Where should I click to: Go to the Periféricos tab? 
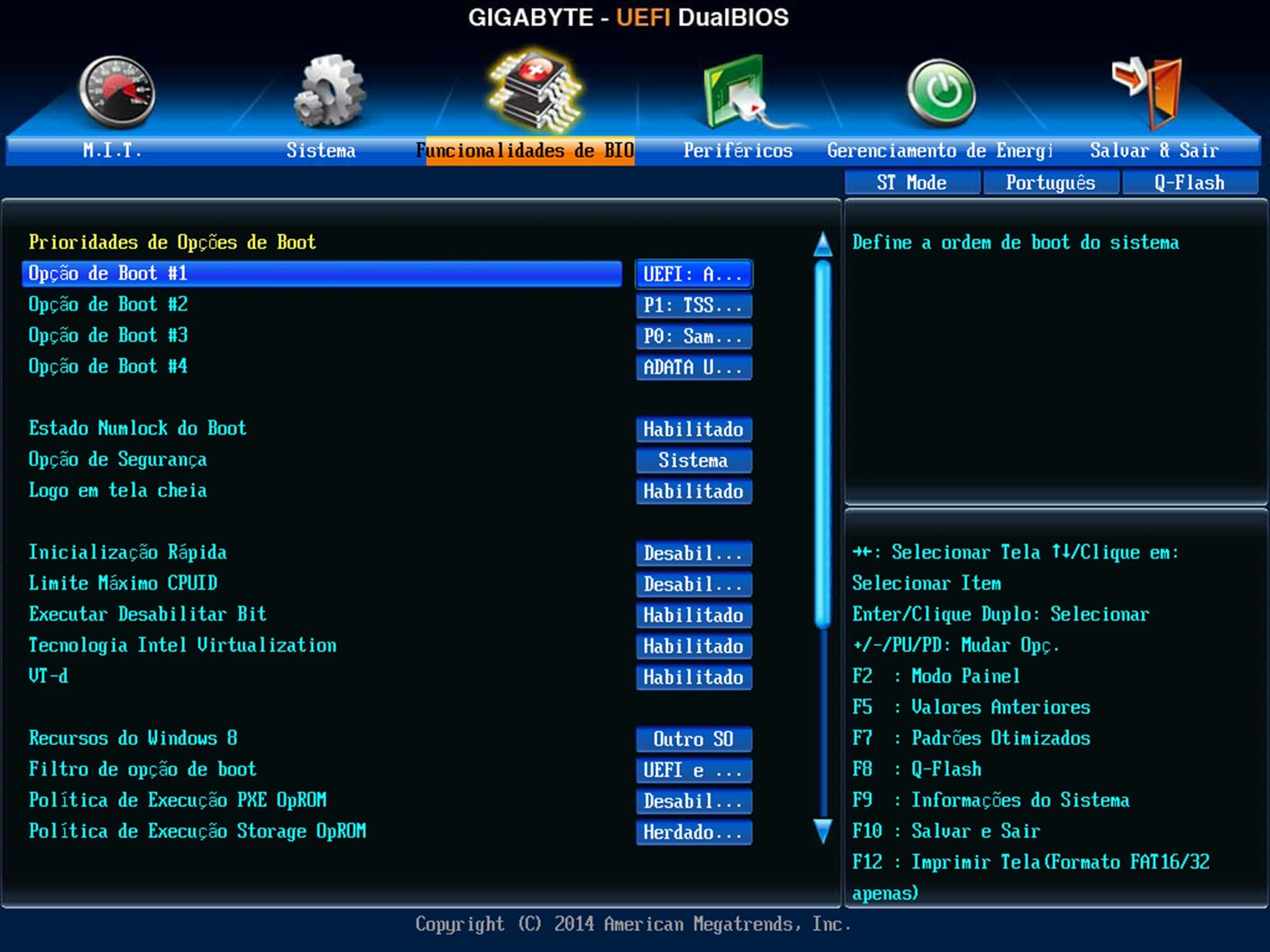[738, 150]
